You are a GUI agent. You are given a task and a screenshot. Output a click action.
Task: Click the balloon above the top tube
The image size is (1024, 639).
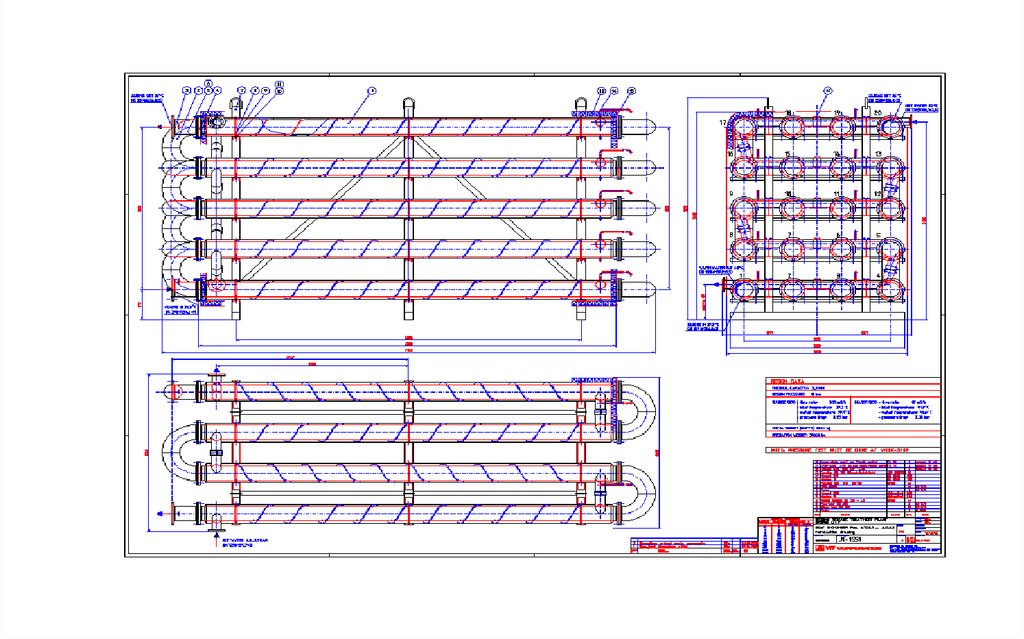point(371,91)
